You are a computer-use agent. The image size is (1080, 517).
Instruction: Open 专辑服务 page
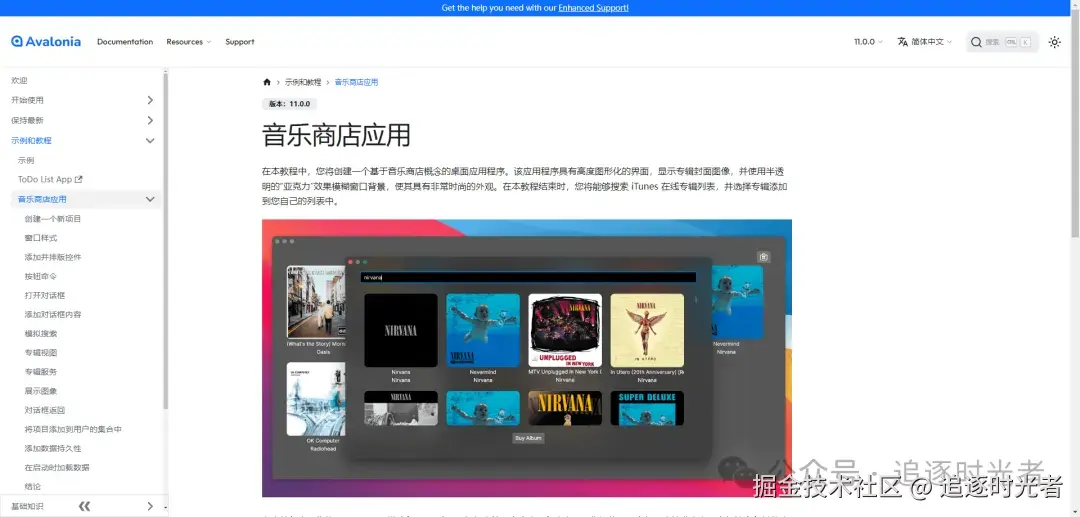coord(41,372)
